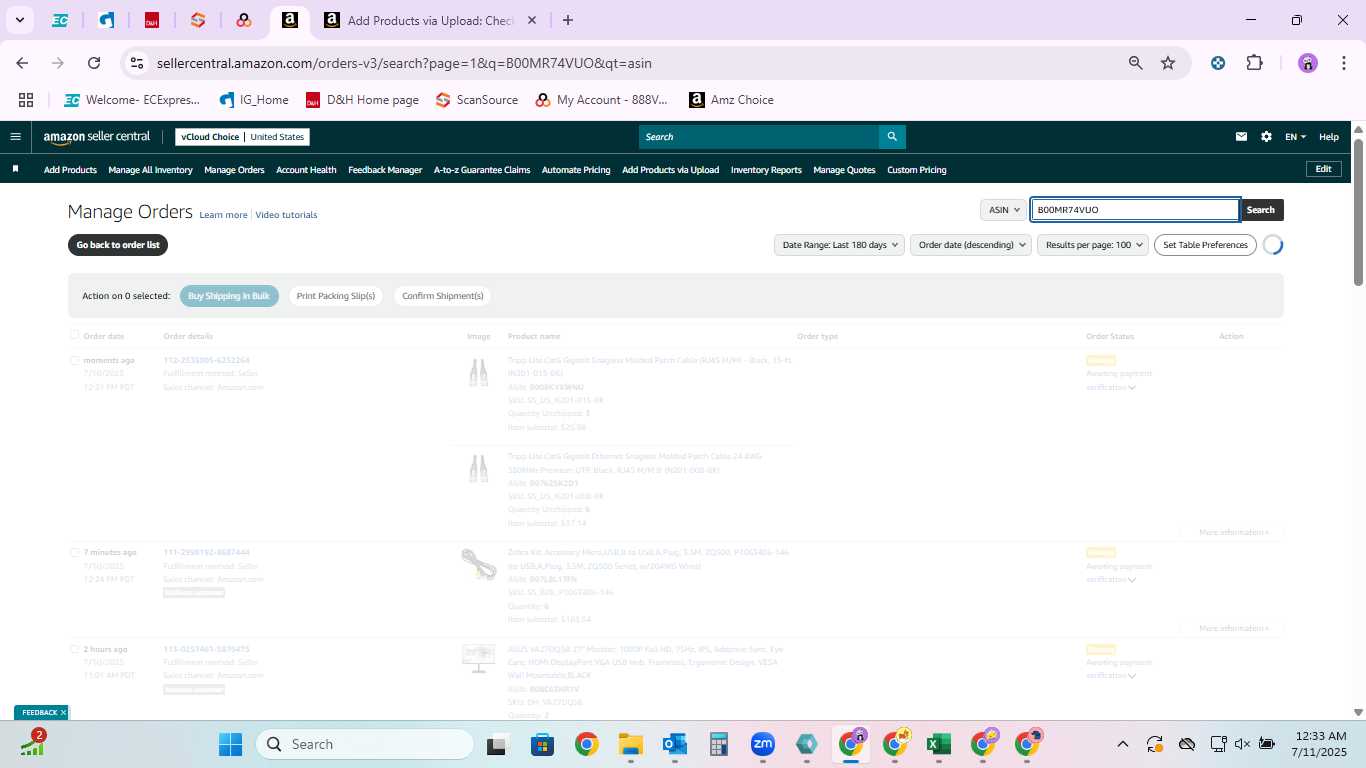Screen dimensions: 1366x768
Task: Select the 'moments ago' order checkbox
Action: (74, 360)
